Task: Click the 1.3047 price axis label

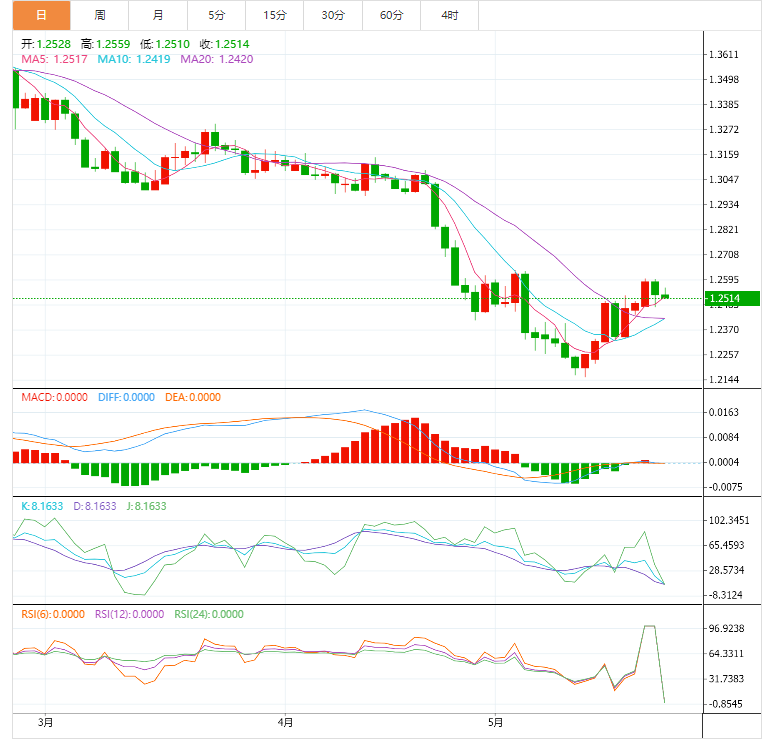Action: point(724,180)
